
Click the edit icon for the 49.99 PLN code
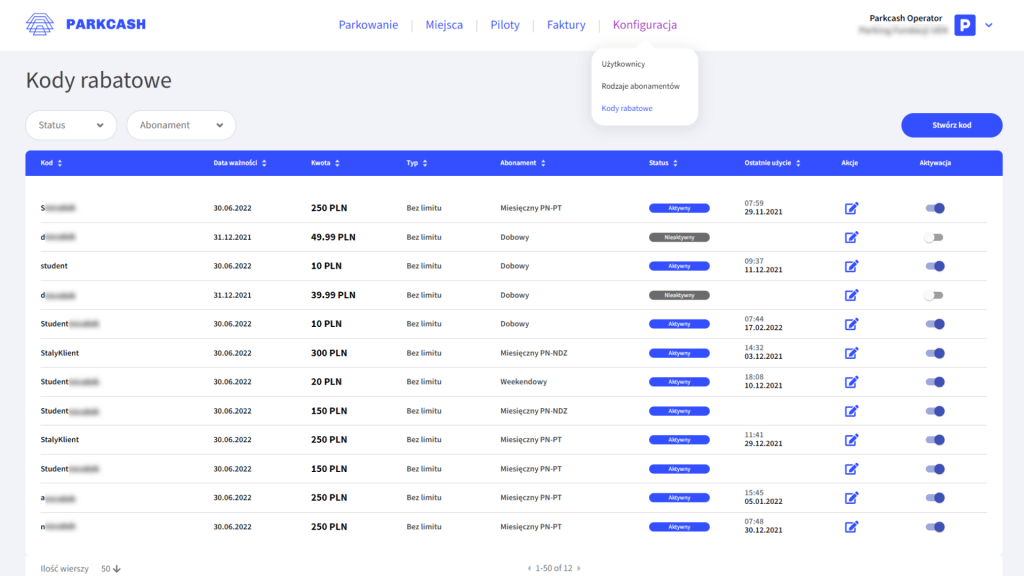pos(851,237)
